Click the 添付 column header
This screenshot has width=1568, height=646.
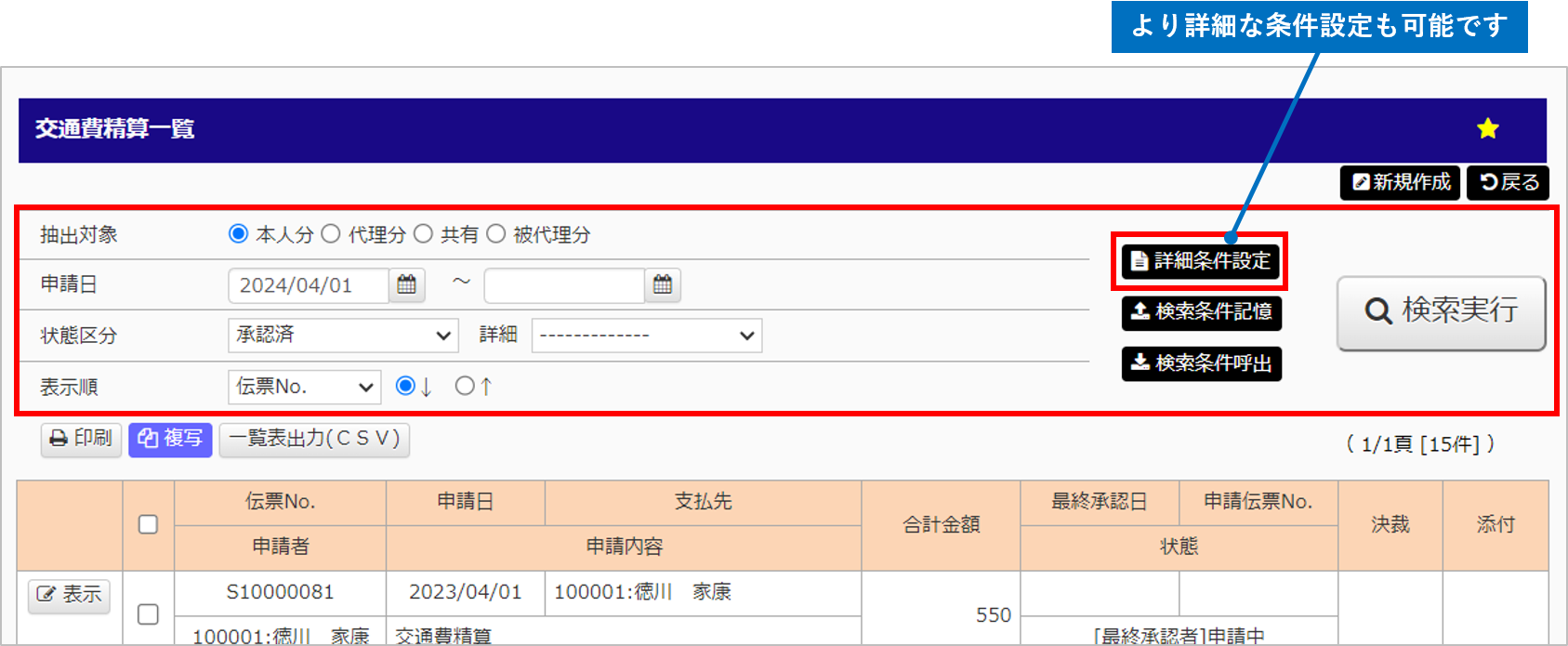click(1496, 525)
